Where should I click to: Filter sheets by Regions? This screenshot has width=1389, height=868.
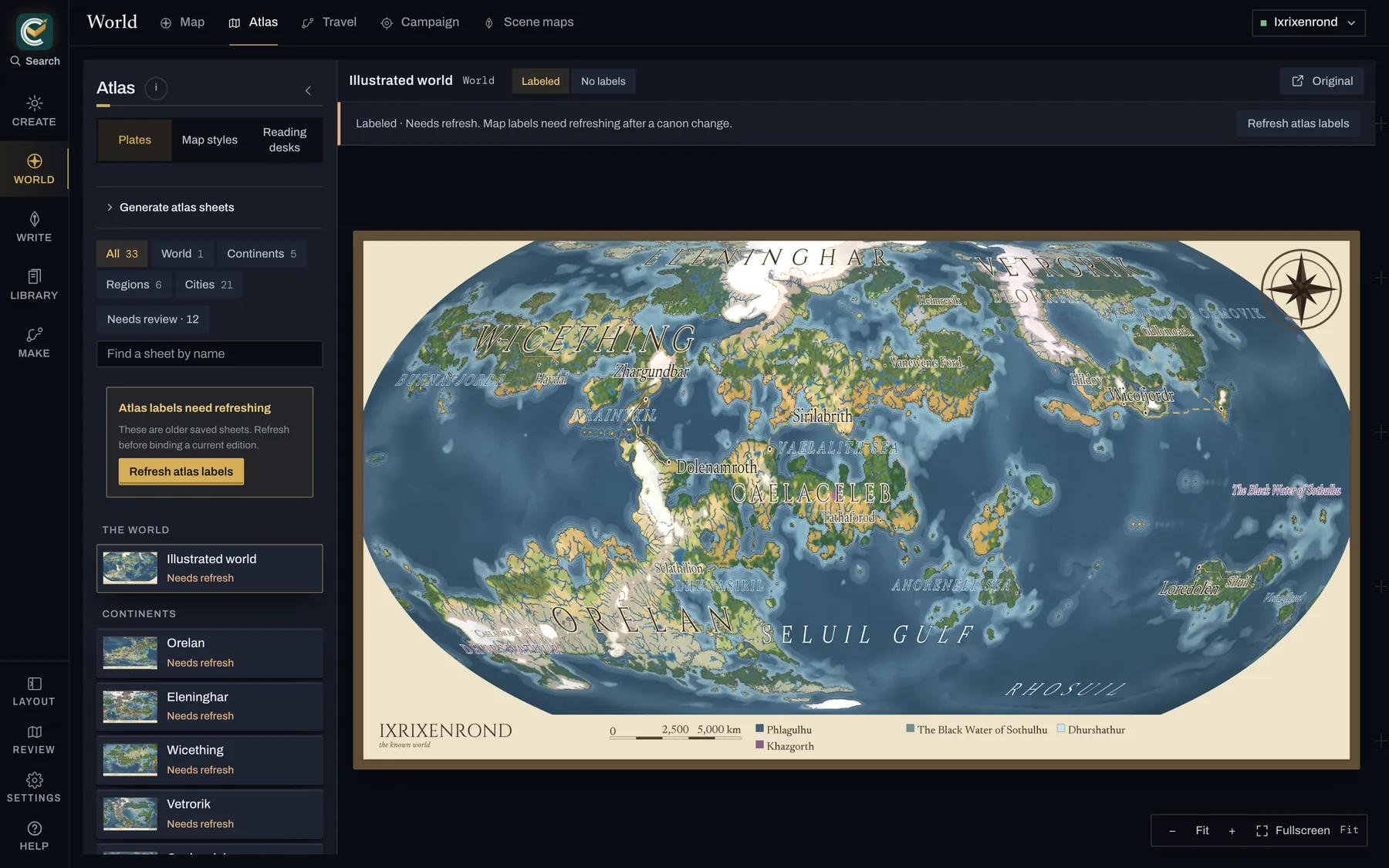pyautogui.click(x=133, y=285)
